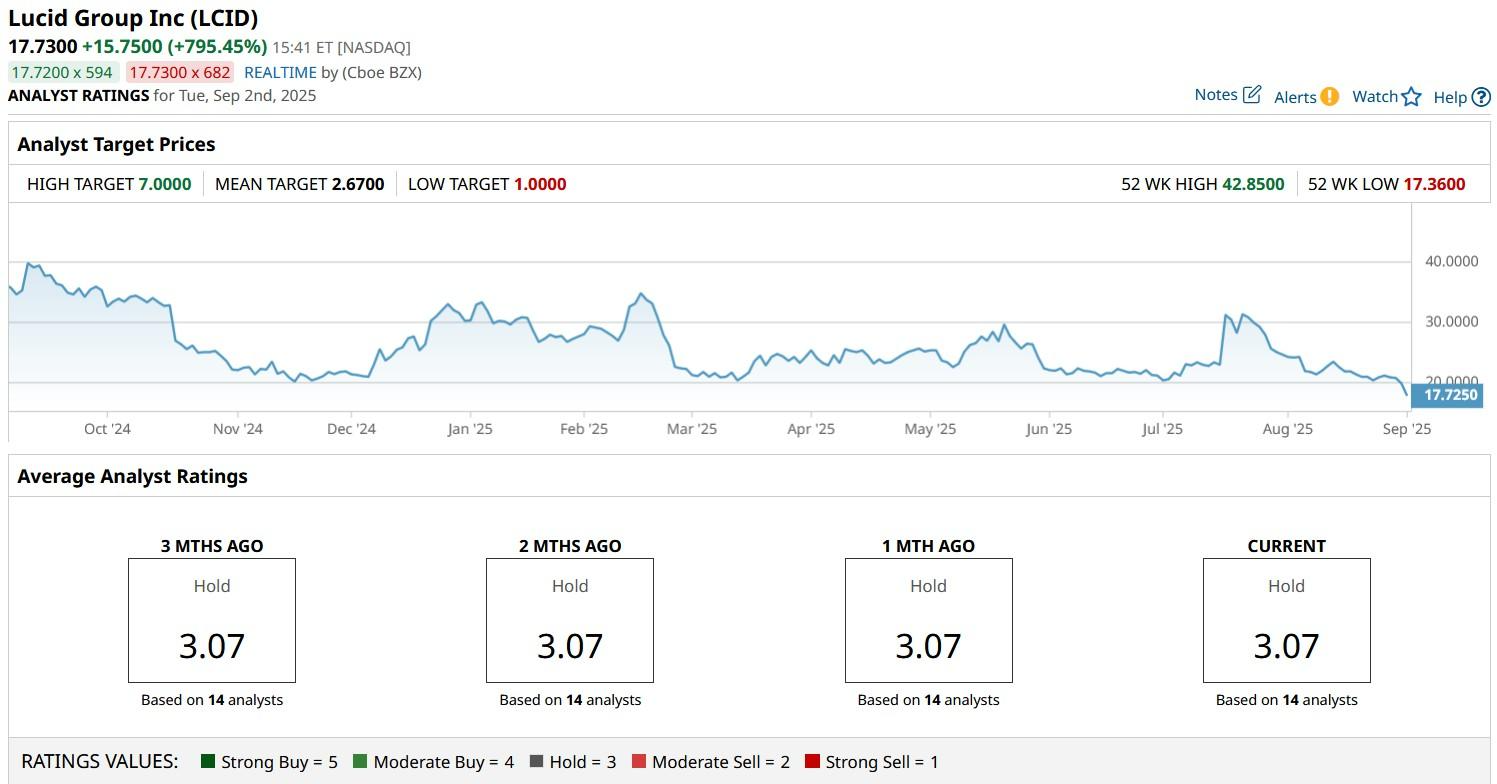The width and height of the screenshot is (1497, 784).
Task: Click the May '25 axis label
Action: pyautogui.click(x=930, y=429)
